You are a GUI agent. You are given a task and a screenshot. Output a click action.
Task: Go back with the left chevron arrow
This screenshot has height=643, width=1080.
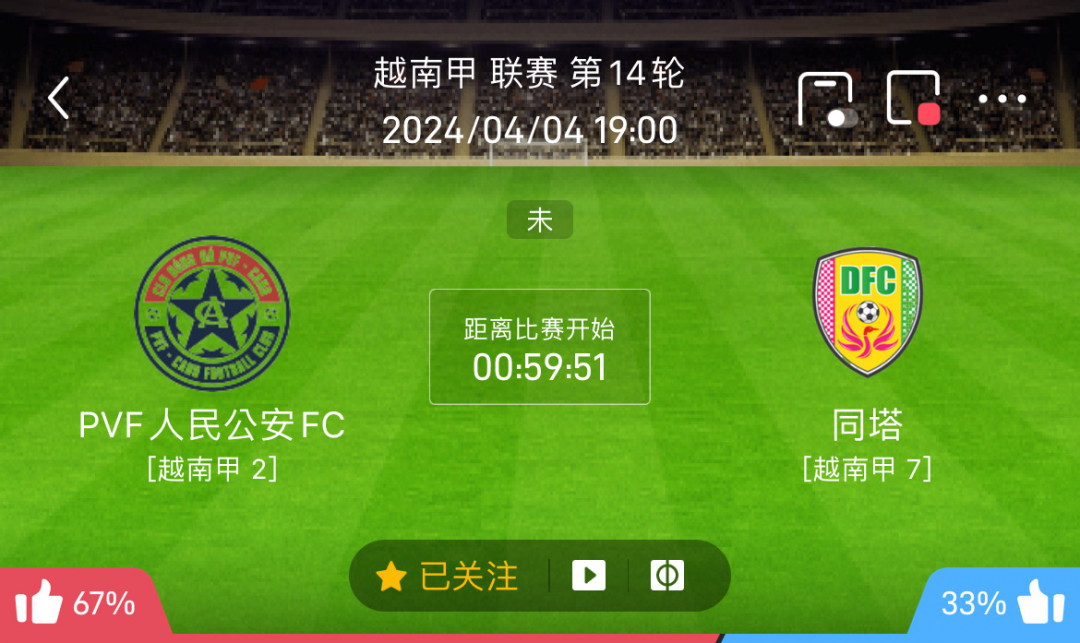coord(59,98)
